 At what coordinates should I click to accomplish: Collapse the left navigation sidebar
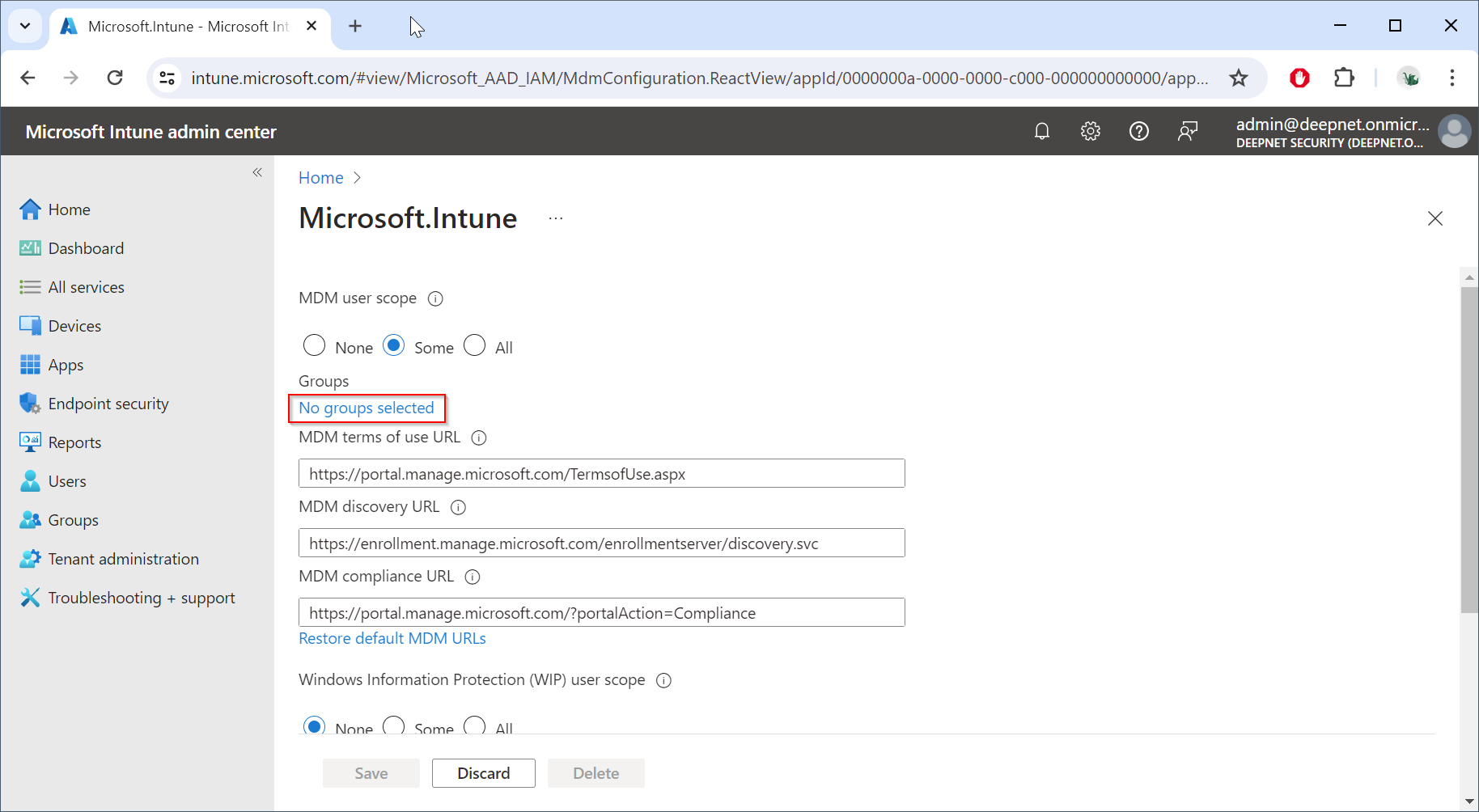coord(257,172)
